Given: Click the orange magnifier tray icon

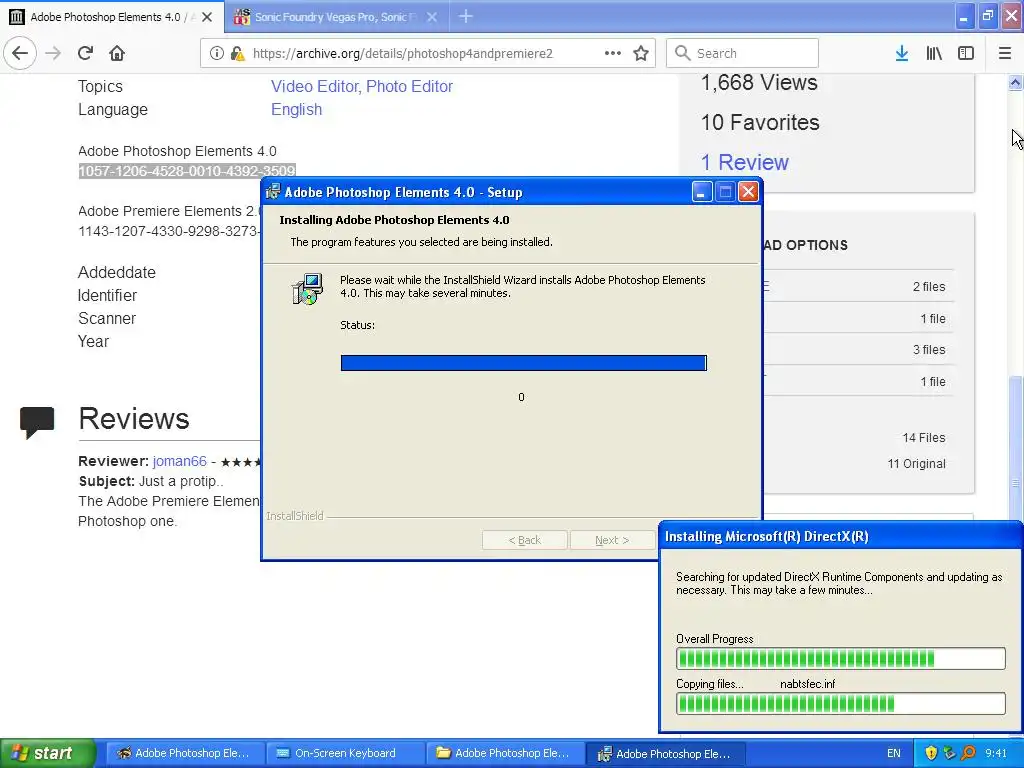Looking at the screenshot, I should 968,753.
